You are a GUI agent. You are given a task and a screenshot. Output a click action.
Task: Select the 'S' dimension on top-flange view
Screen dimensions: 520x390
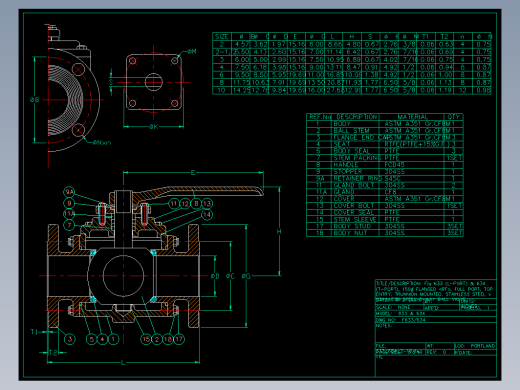tap(111, 82)
